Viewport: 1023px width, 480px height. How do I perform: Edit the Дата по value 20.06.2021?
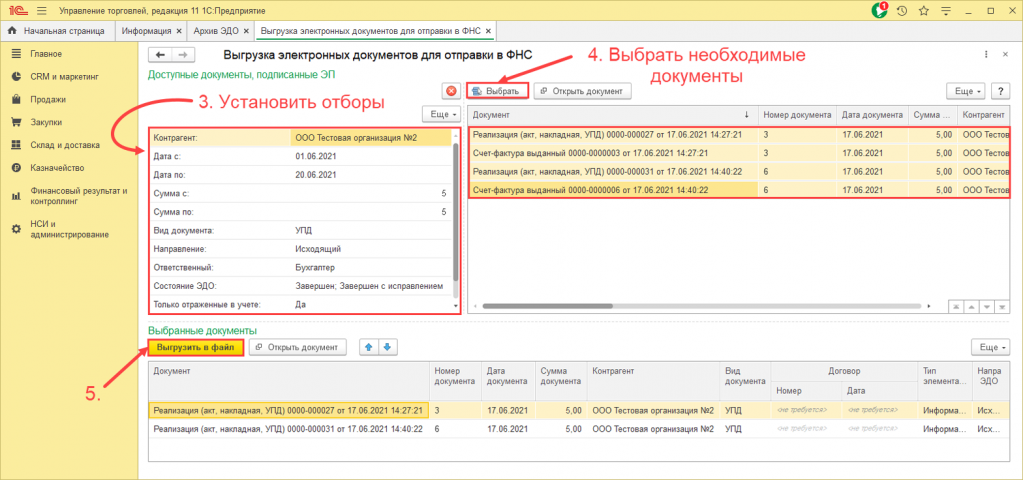[x=370, y=175]
